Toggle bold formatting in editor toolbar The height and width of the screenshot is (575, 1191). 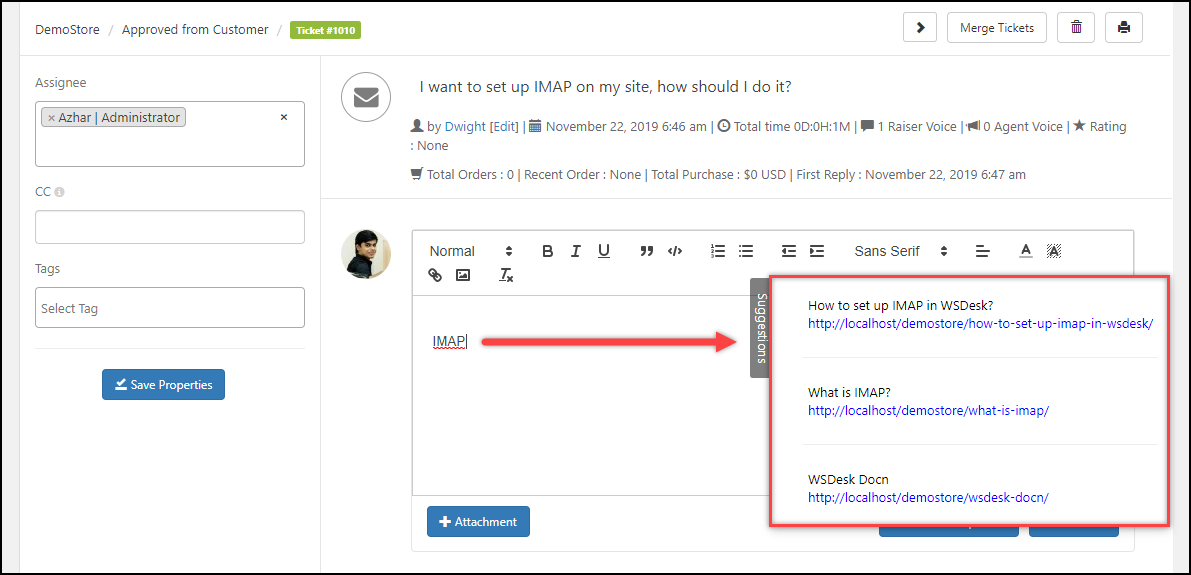[547, 251]
